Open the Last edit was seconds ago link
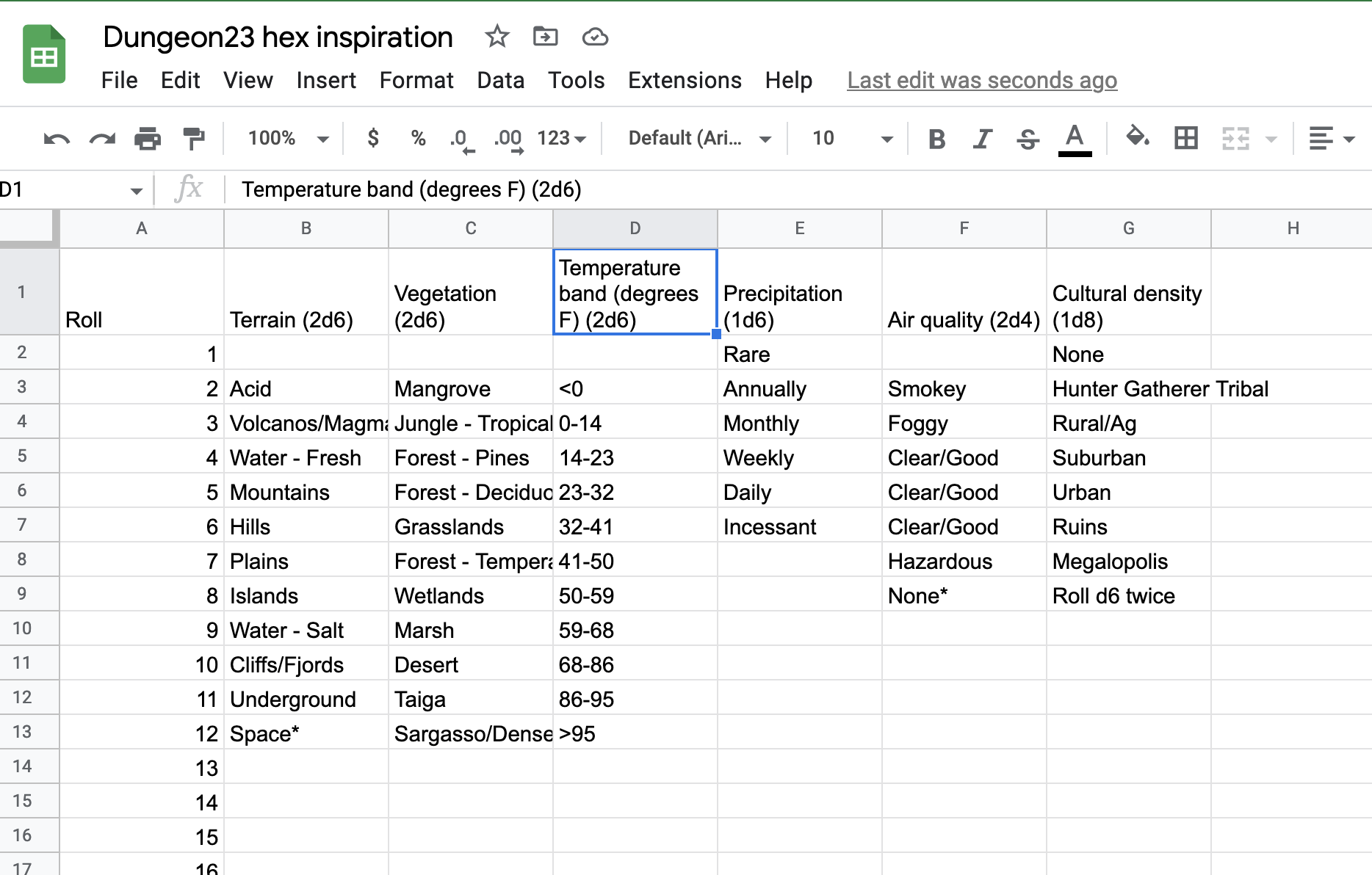Screen dimensions: 1372x875 981,80
